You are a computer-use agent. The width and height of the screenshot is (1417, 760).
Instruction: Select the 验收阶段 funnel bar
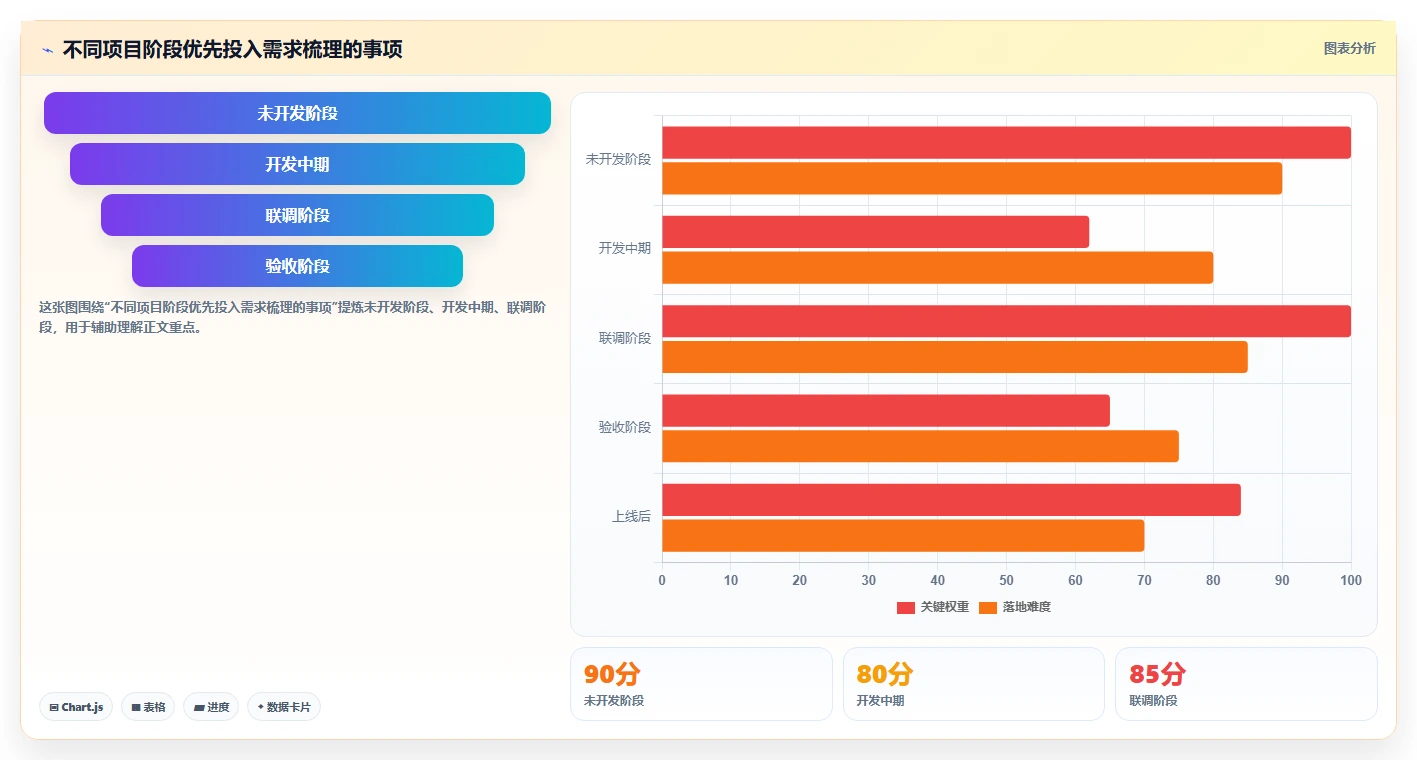point(297,266)
